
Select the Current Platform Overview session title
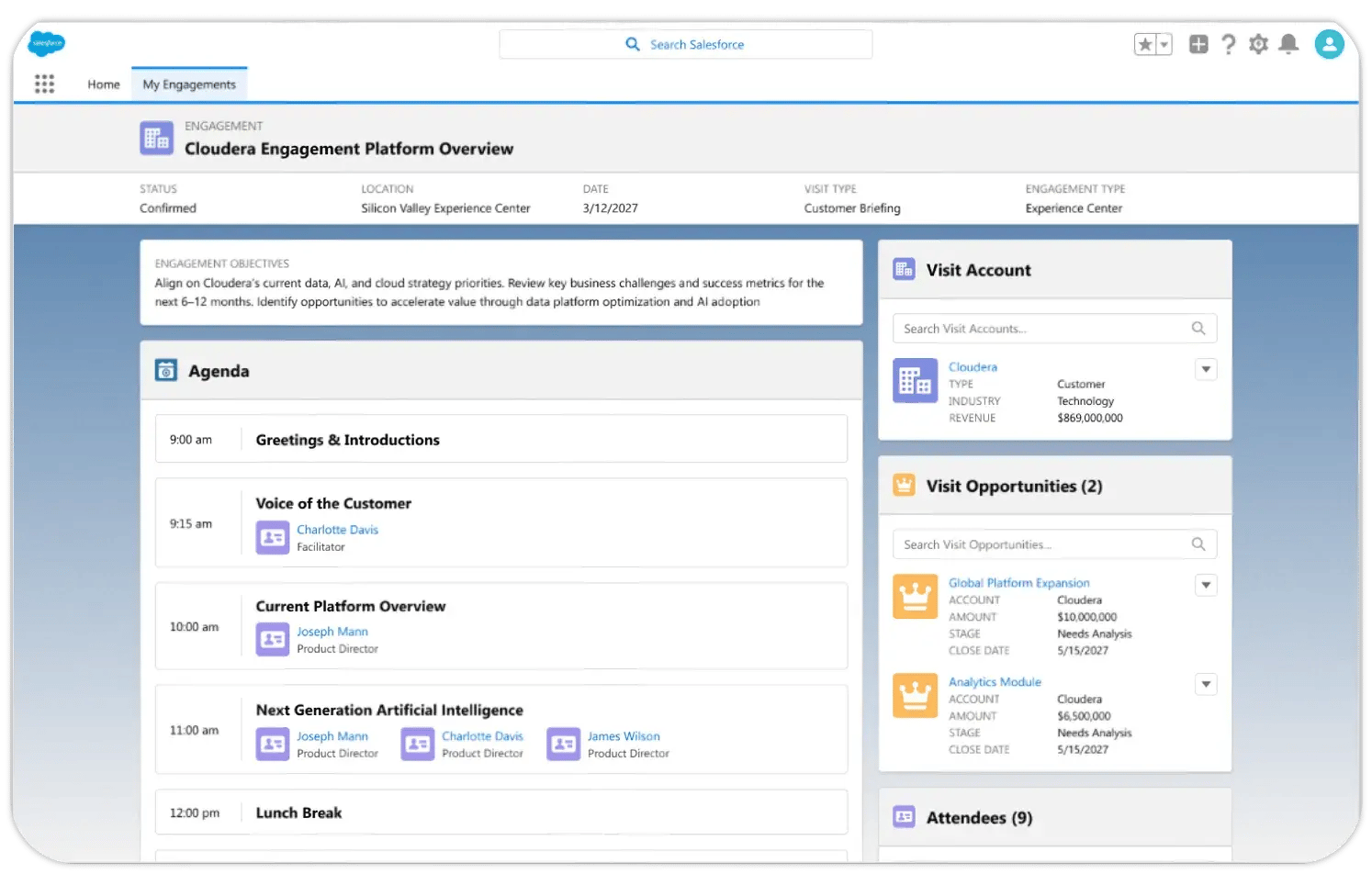tap(351, 606)
